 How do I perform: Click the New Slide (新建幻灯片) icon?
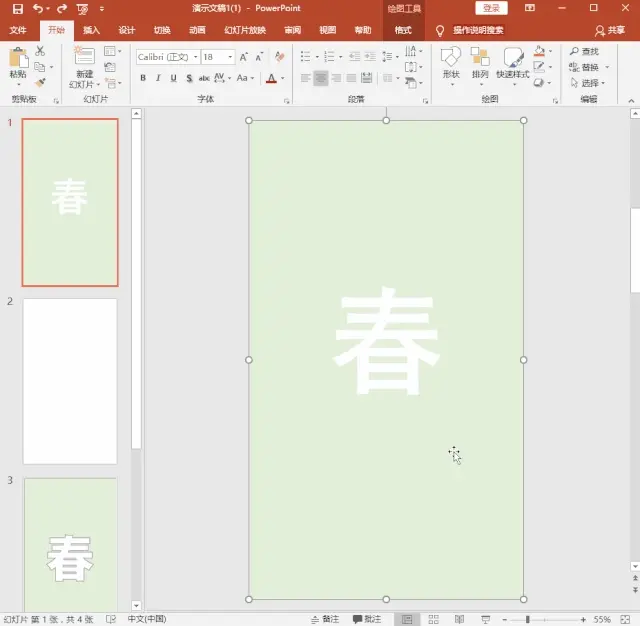pyautogui.click(x=84, y=57)
